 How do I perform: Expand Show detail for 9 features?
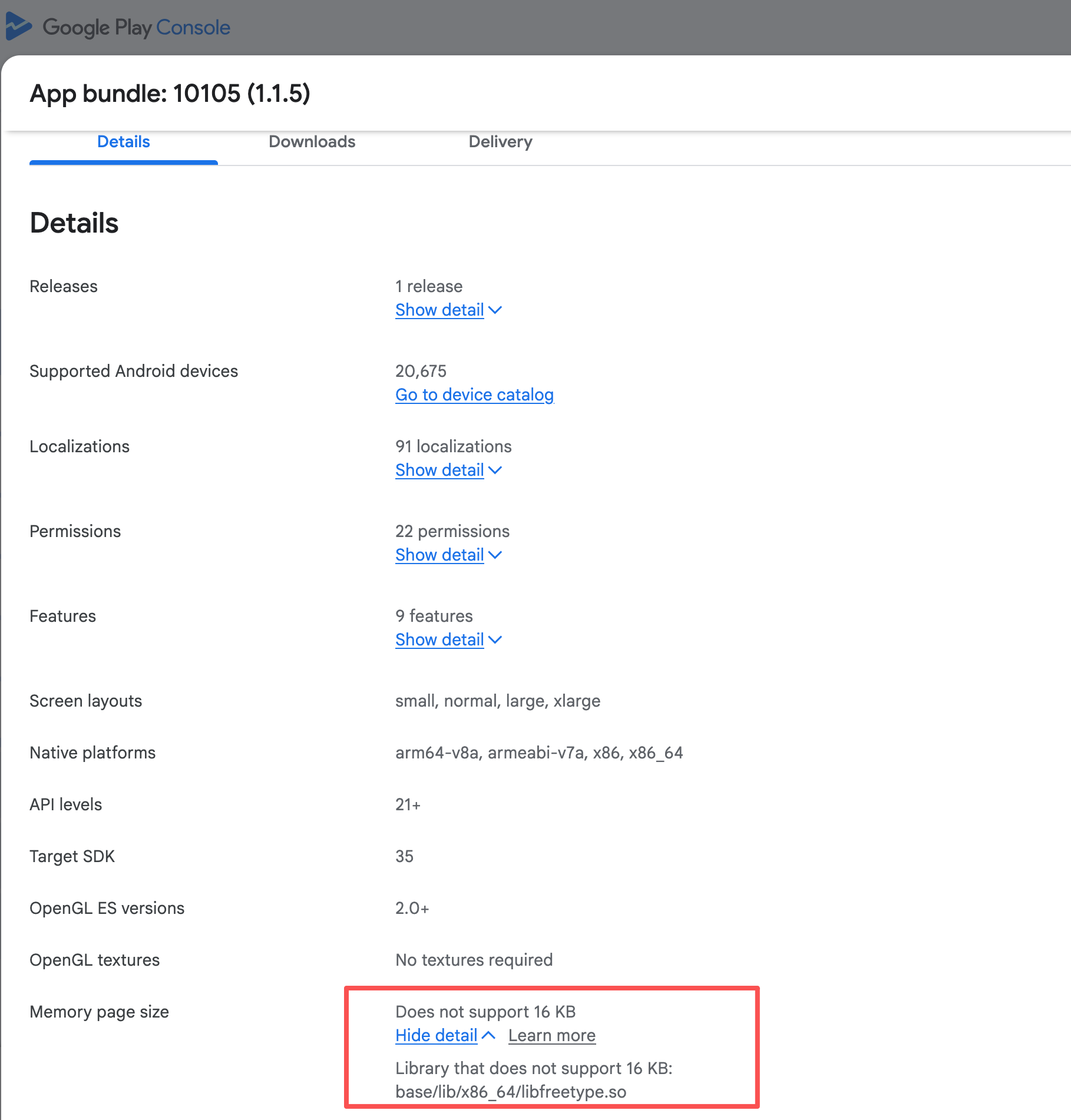[x=439, y=639]
